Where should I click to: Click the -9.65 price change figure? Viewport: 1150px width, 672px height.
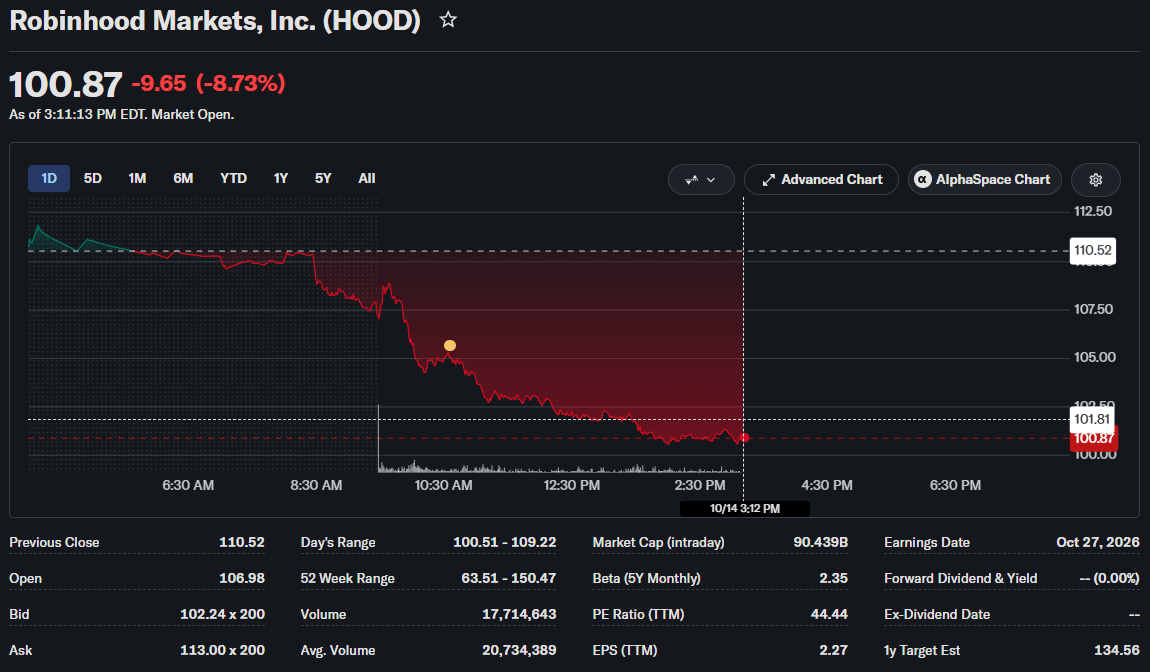(159, 84)
